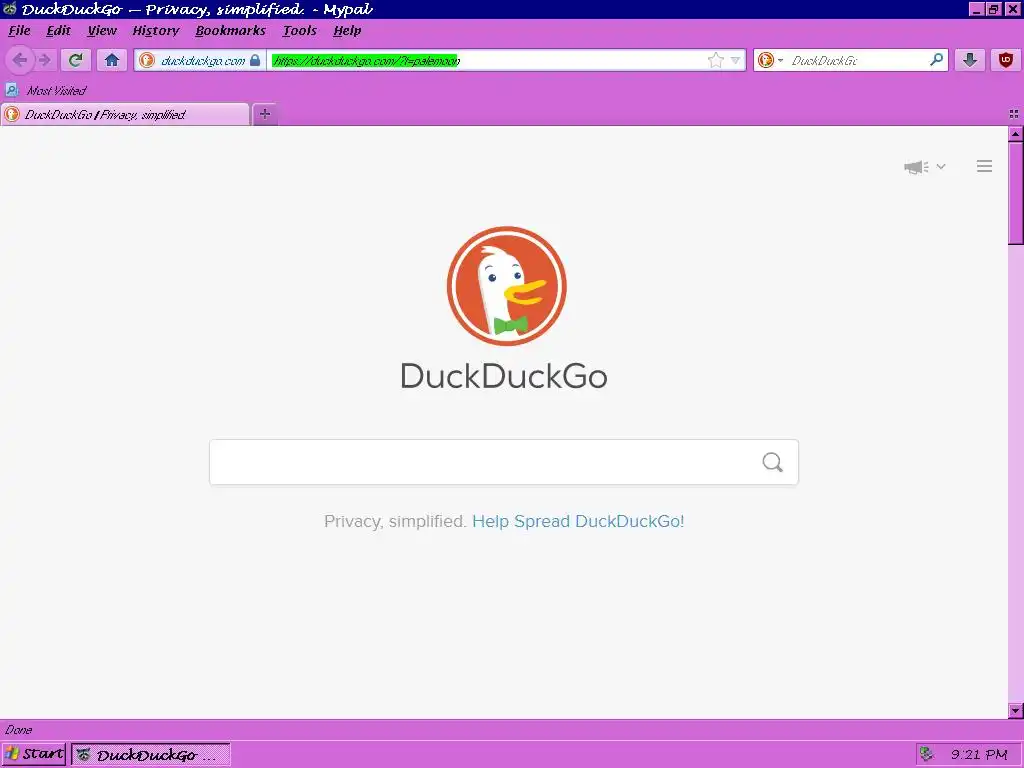This screenshot has width=1024, height=768.
Task: Open search engine selector dropdown
Action: 770,61
